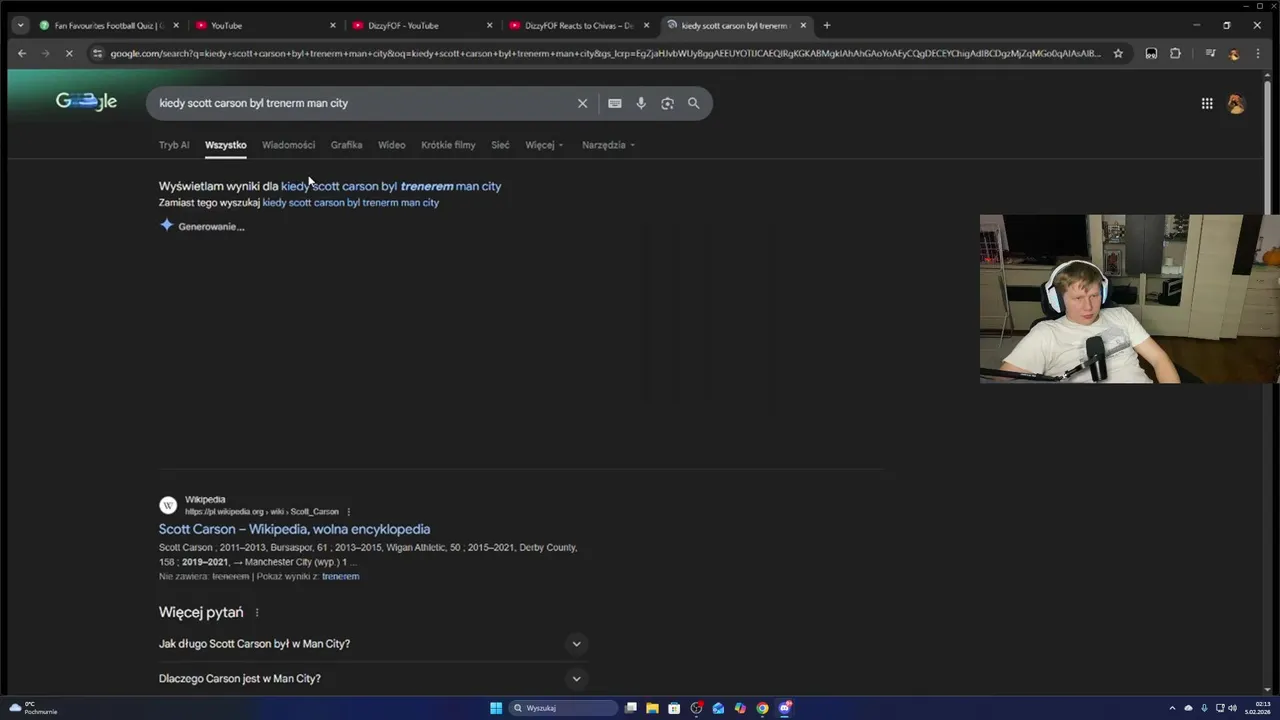The height and width of the screenshot is (720, 1280).
Task: Open the Google account avatar menu
Action: pos(1236,104)
